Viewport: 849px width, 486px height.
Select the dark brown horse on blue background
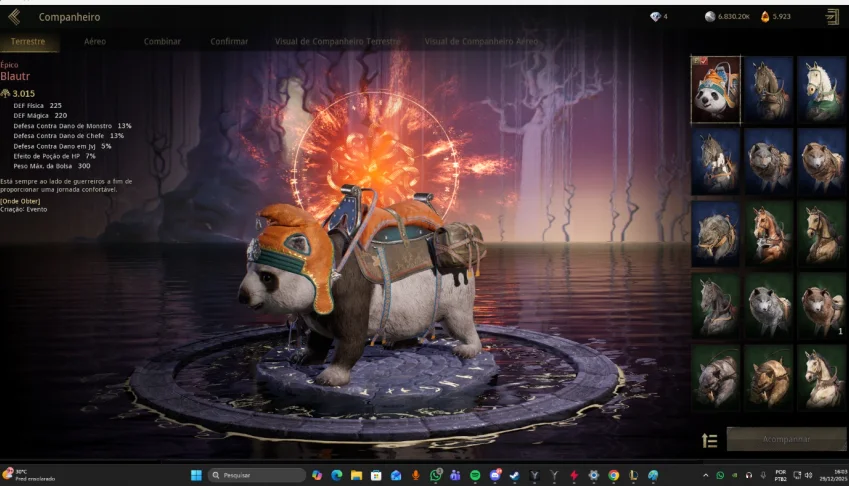(768, 89)
